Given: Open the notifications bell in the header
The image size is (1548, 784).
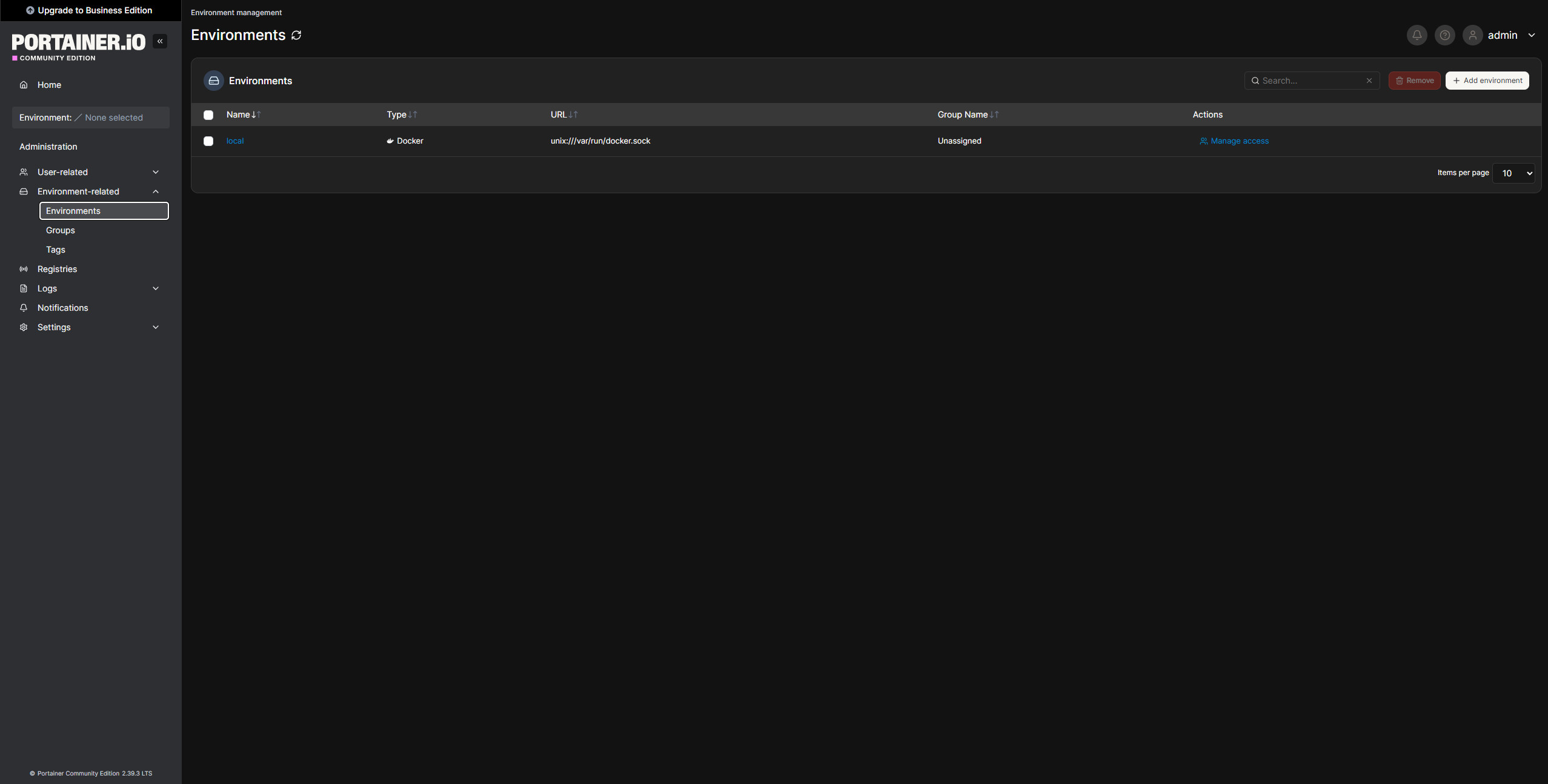Looking at the screenshot, I should pos(1417,35).
